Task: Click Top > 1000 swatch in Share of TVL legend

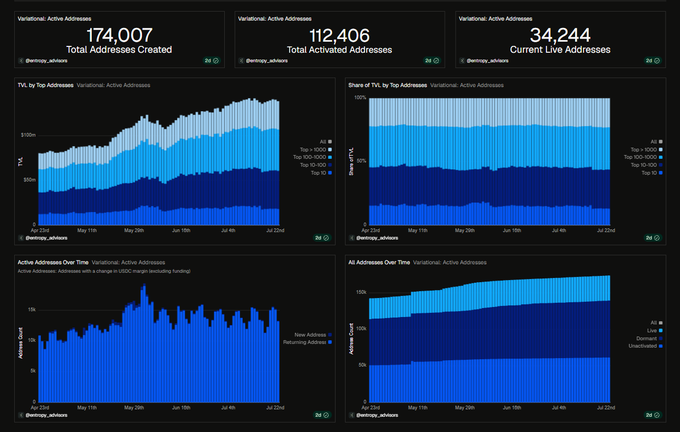Action: pos(661,150)
